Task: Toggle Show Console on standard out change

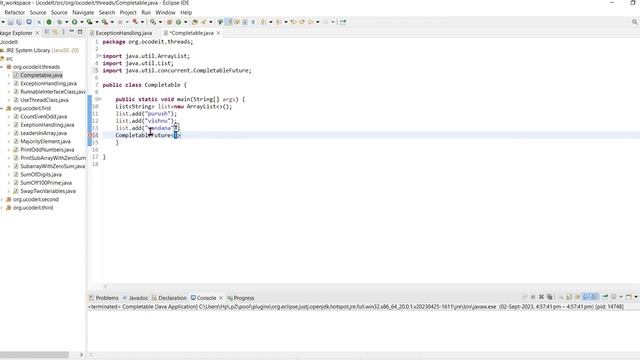Action: click(586, 297)
